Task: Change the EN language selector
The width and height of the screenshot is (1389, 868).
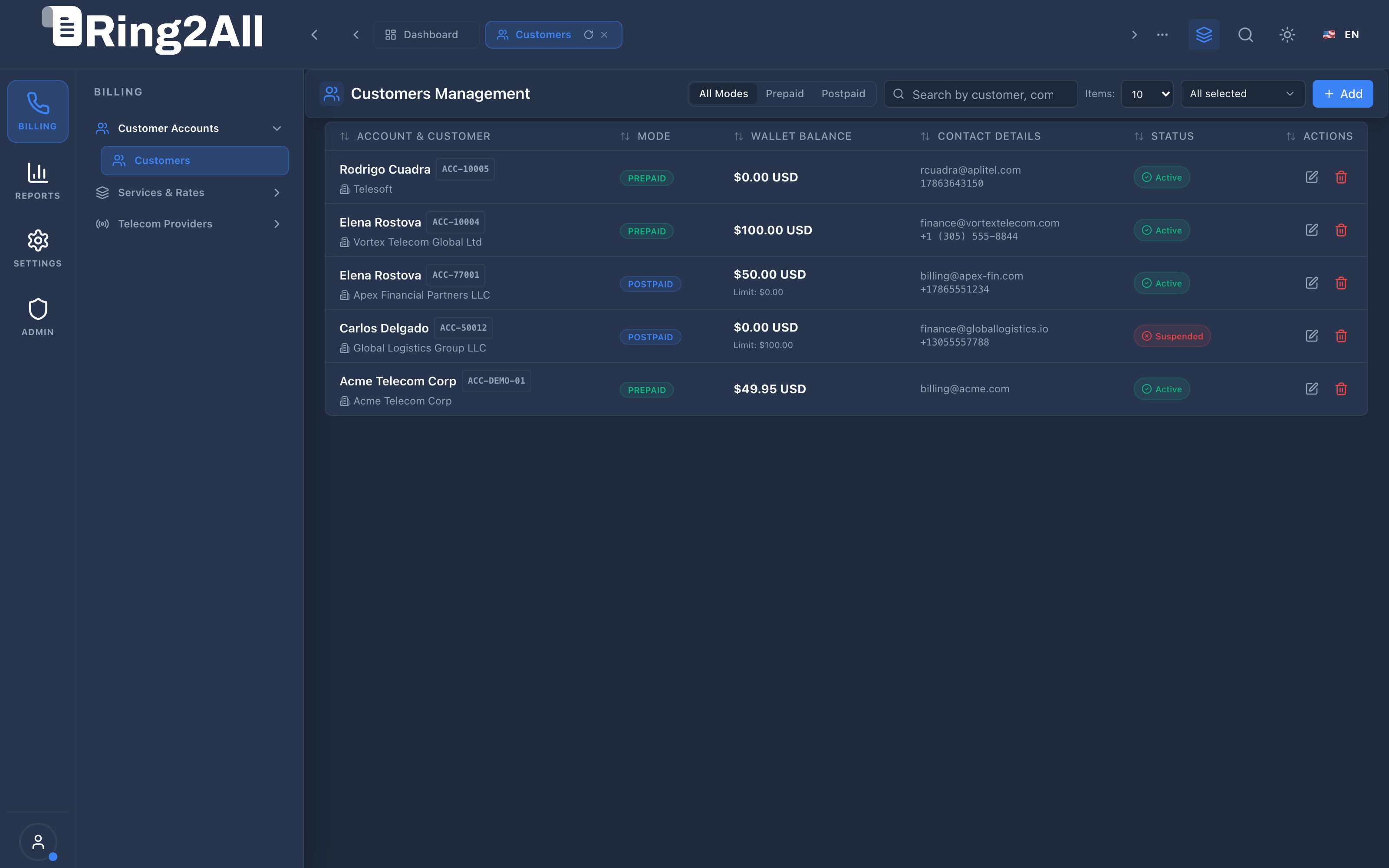Action: coord(1341,34)
